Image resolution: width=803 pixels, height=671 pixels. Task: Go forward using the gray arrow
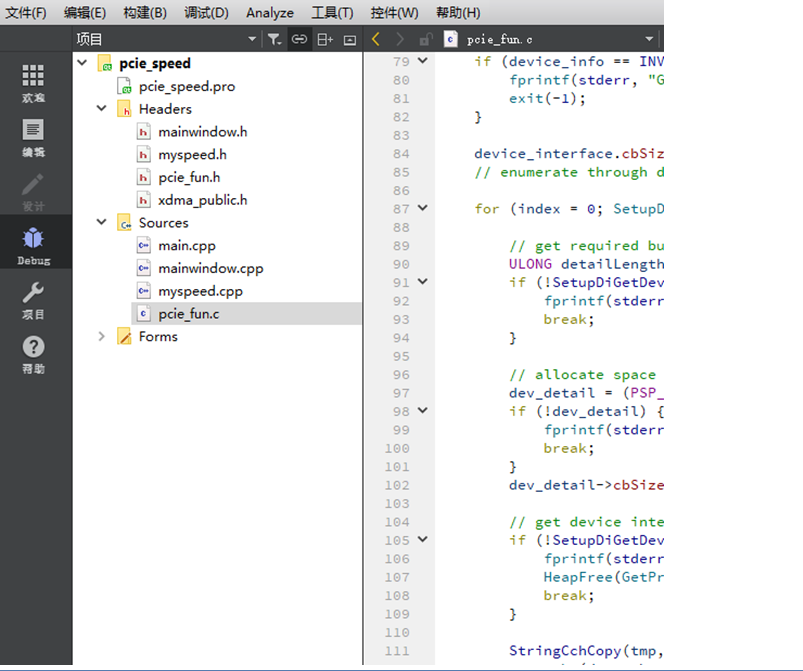click(400, 39)
